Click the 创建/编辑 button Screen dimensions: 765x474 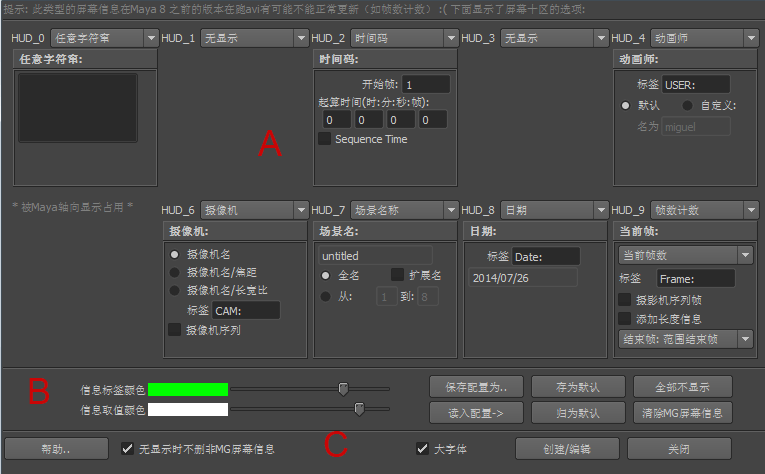click(567, 449)
